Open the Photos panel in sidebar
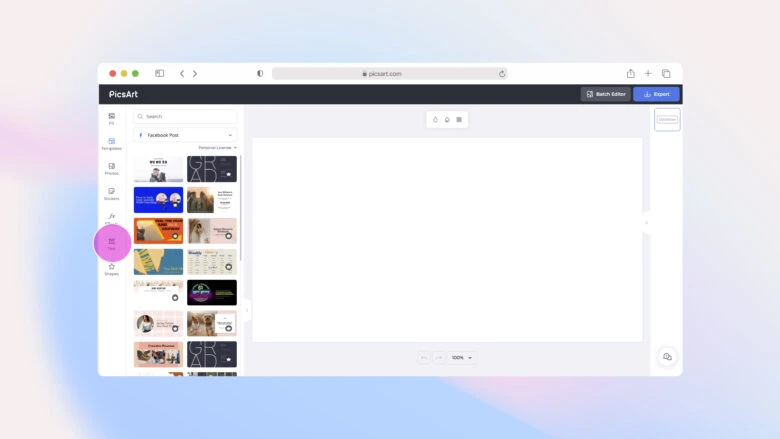The width and height of the screenshot is (780, 439). click(111, 168)
